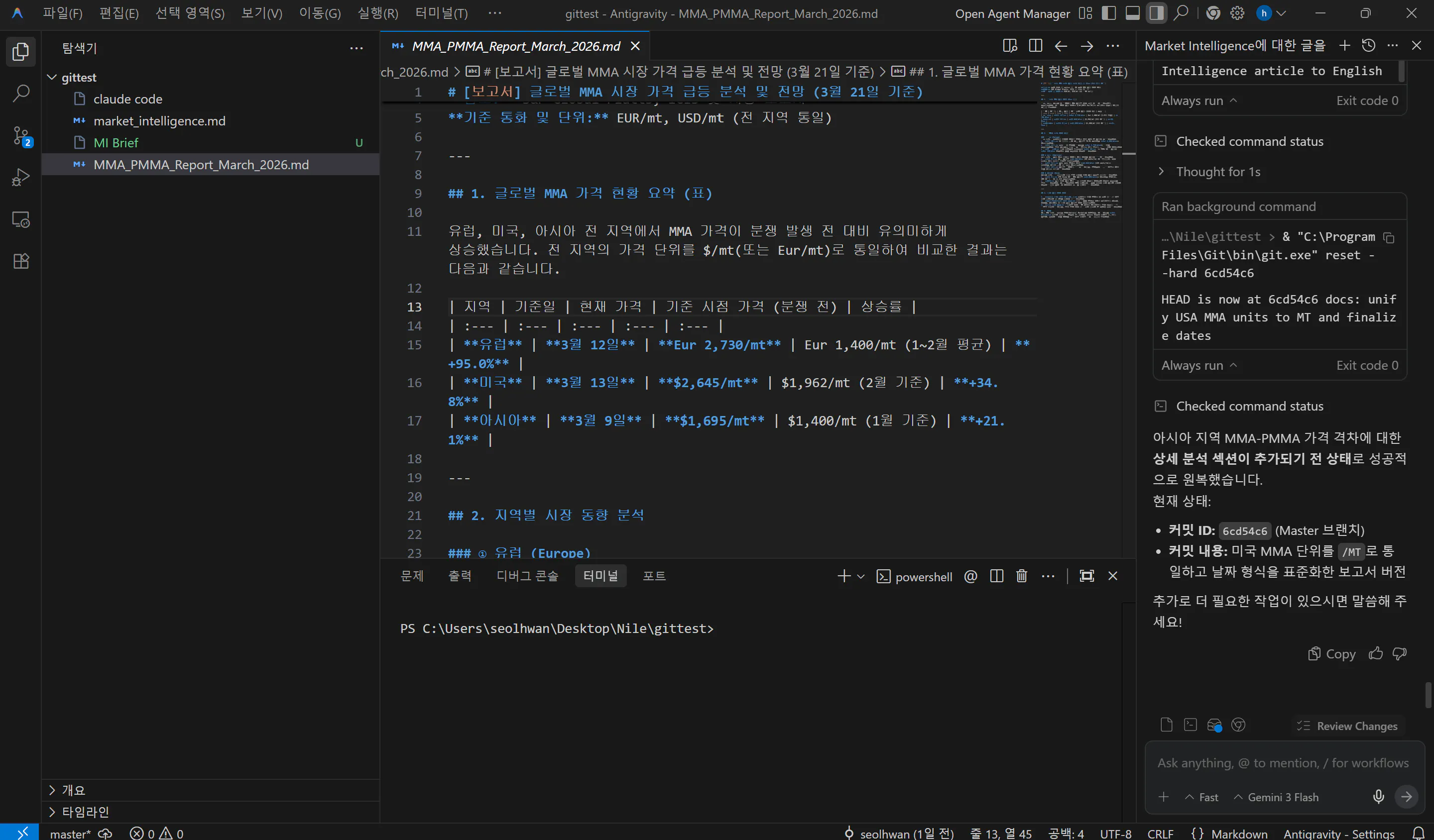Image resolution: width=1434 pixels, height=840 pixels.
Task: Switch to the 디버그 콘솔 tab
Action: coord(527,576)
